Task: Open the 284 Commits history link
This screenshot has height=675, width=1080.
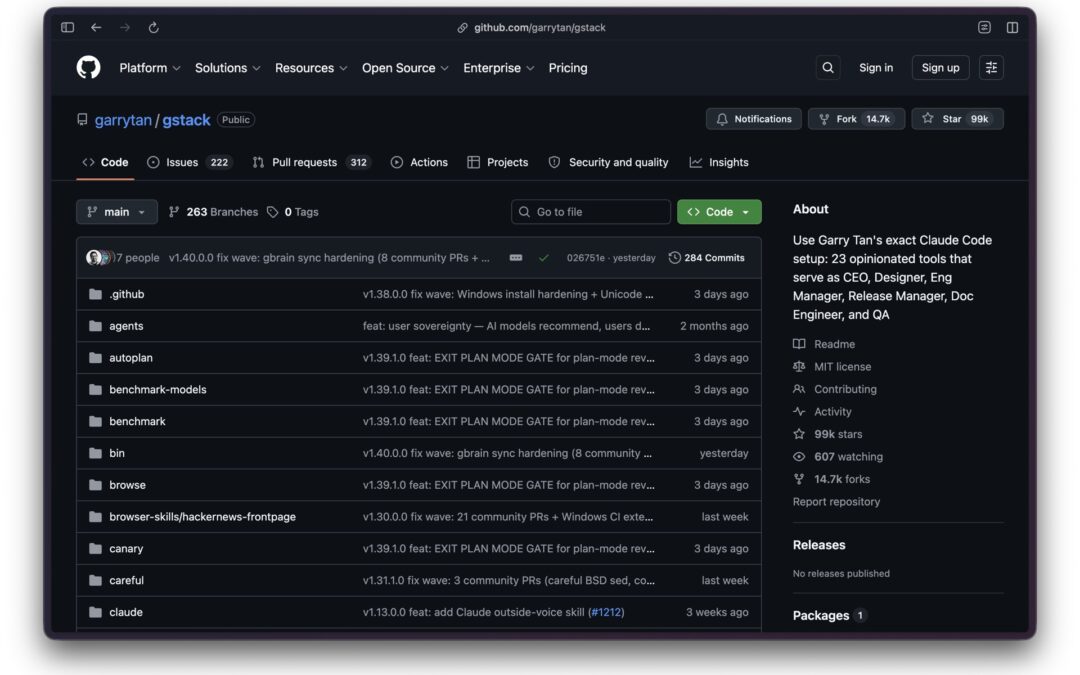Action: coord(707,258)
